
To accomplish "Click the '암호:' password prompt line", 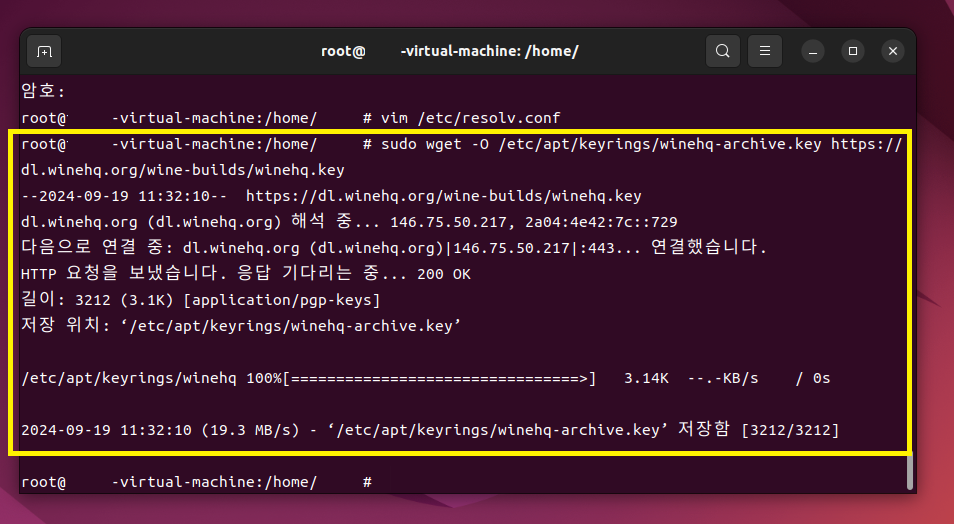I will pyautogui.click(x=43, y=91).
